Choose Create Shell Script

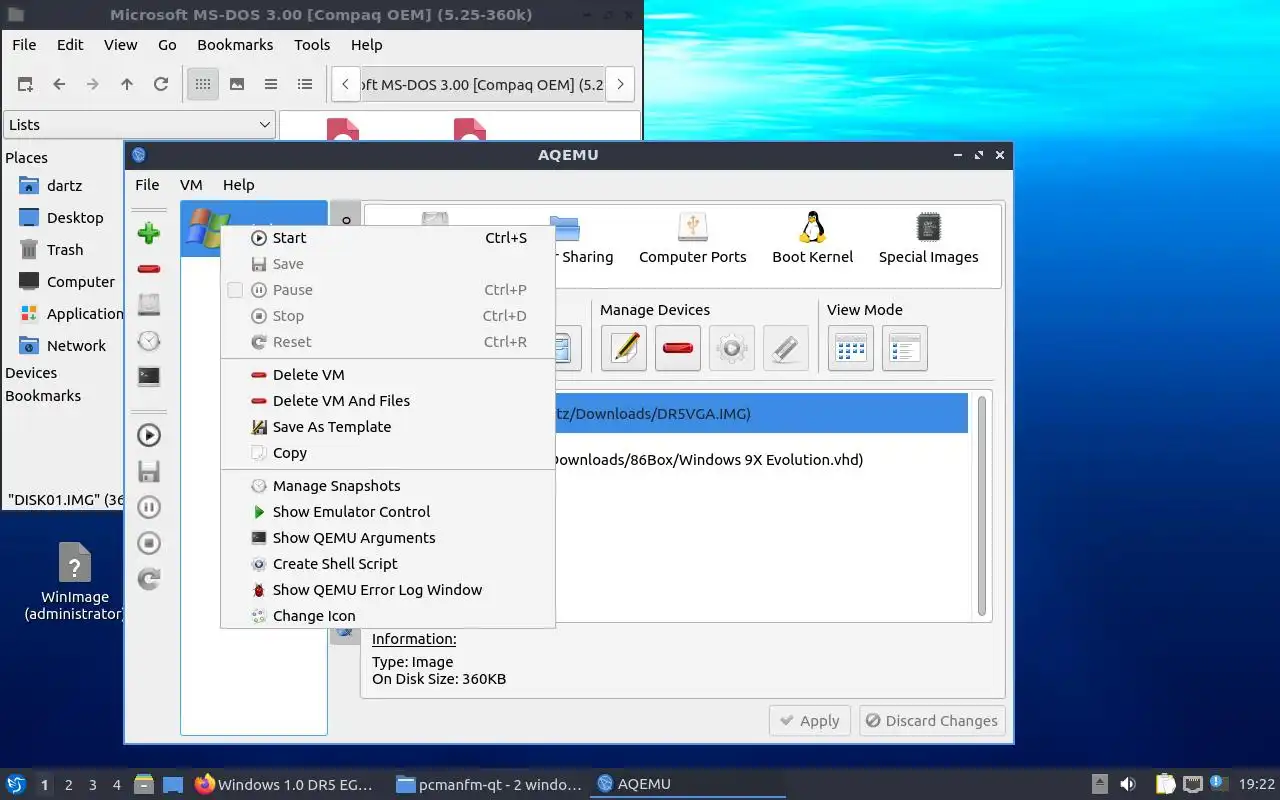pos(388,564)
